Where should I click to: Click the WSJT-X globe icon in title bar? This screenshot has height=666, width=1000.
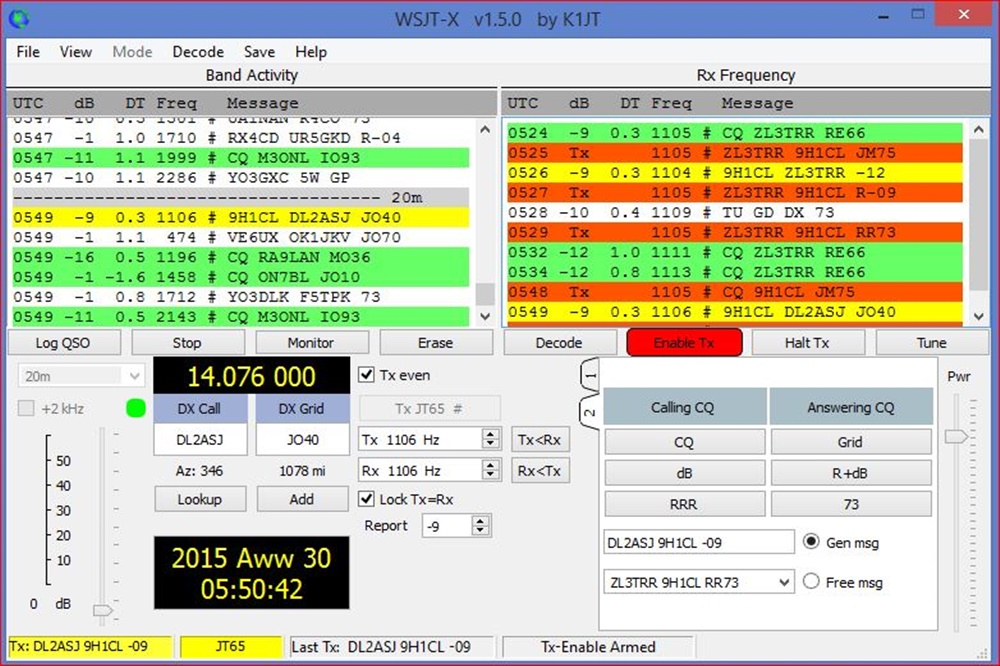(x=19, y=18)
